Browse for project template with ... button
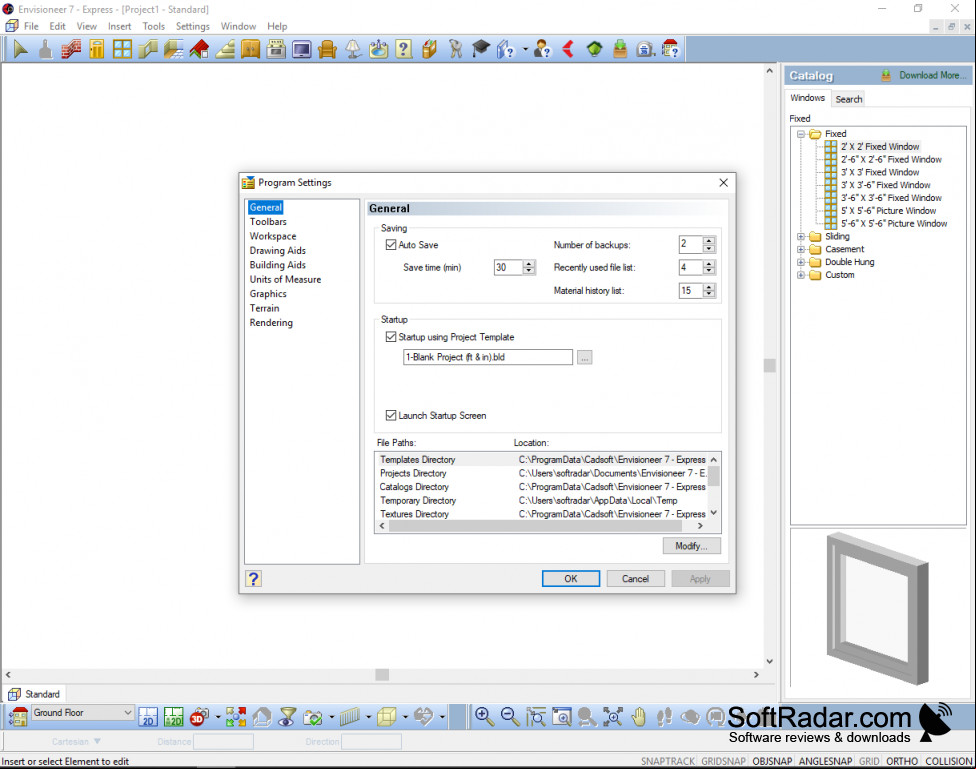This screenshot has height=769, width=976. [x=584, y=357]
